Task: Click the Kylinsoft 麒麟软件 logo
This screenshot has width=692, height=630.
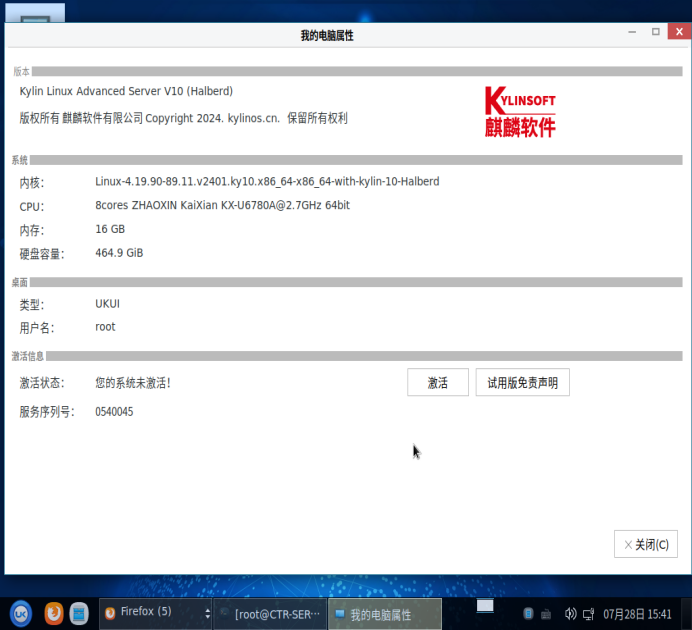Action: point(520,112)
